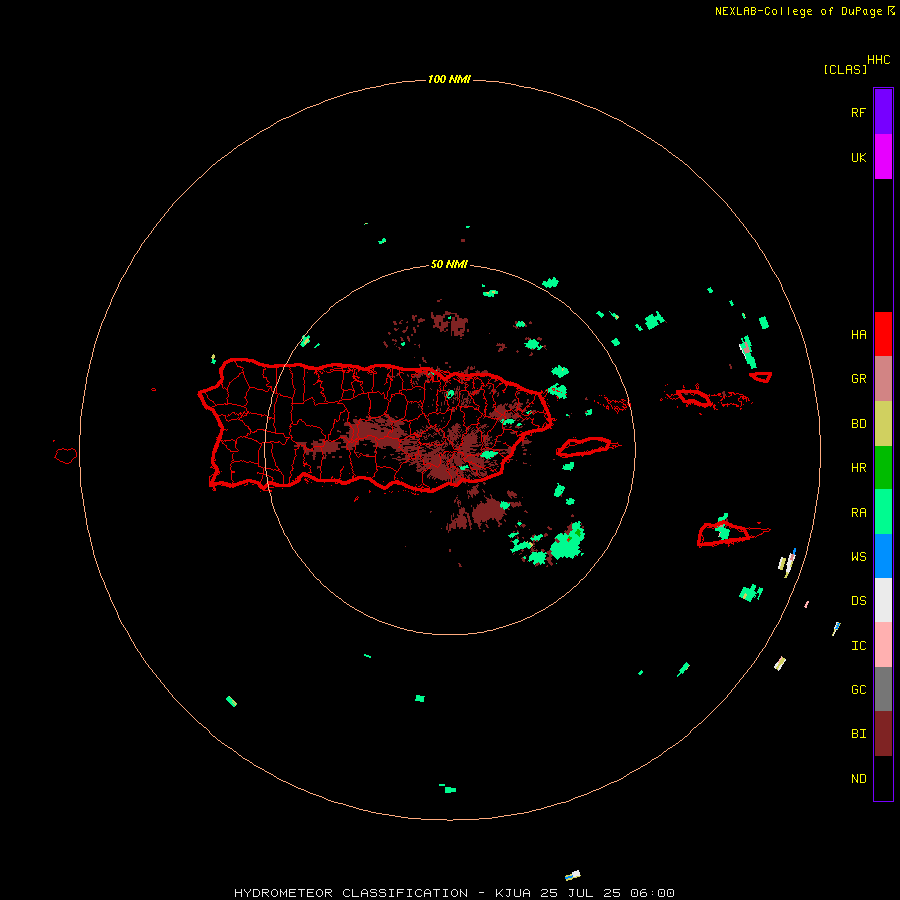Click the UK magenta legend swatch
The height and width of the screenshot is (900, 900).
(x=883, y=157)
